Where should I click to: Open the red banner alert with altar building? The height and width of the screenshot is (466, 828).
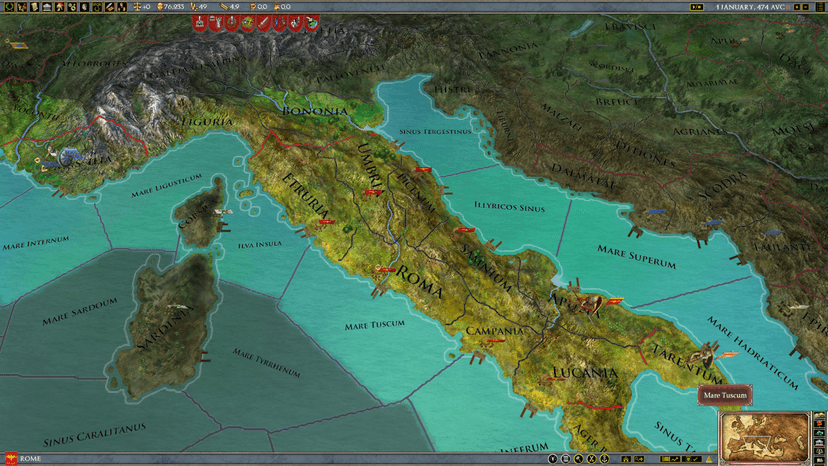pyautogui.click(x=200, y=22)
